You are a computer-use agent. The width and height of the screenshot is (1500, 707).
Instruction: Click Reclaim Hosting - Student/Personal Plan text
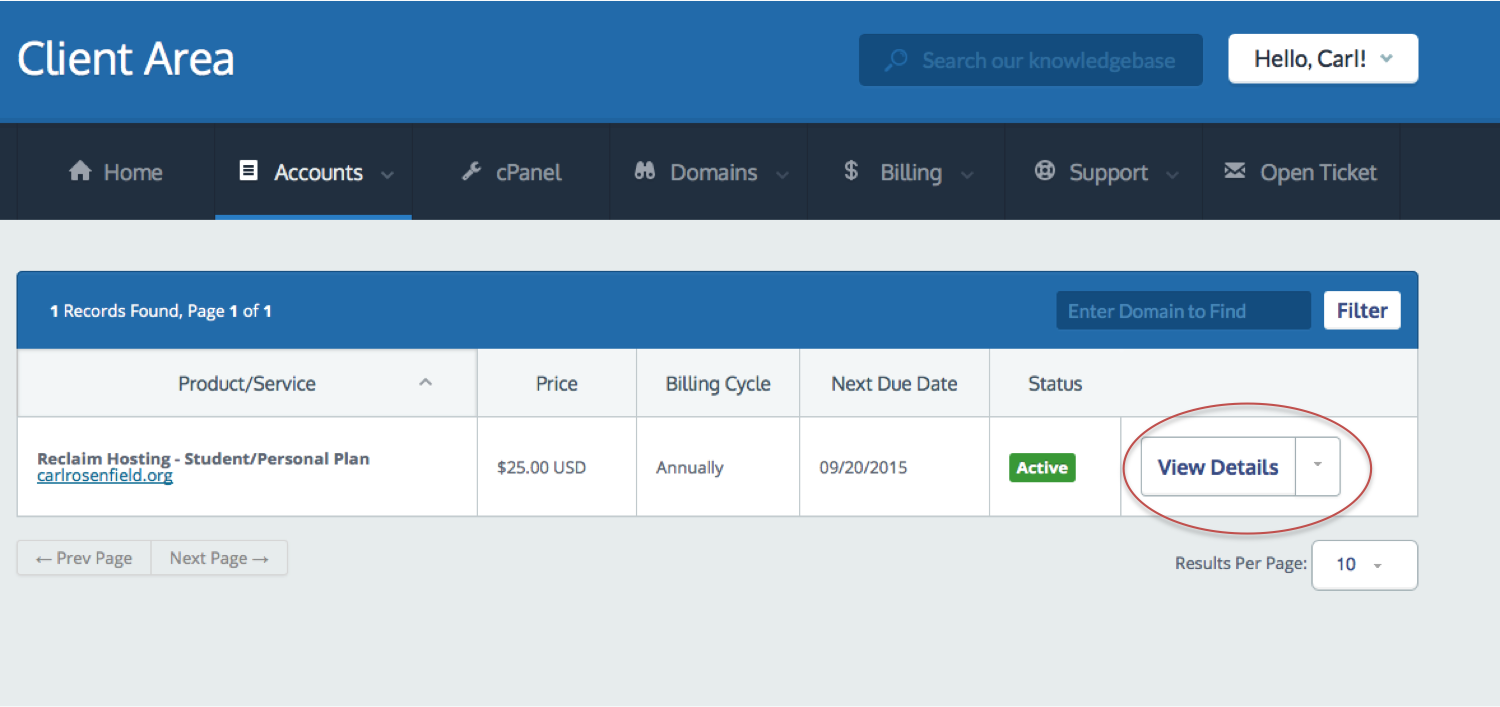pos(203,458)
